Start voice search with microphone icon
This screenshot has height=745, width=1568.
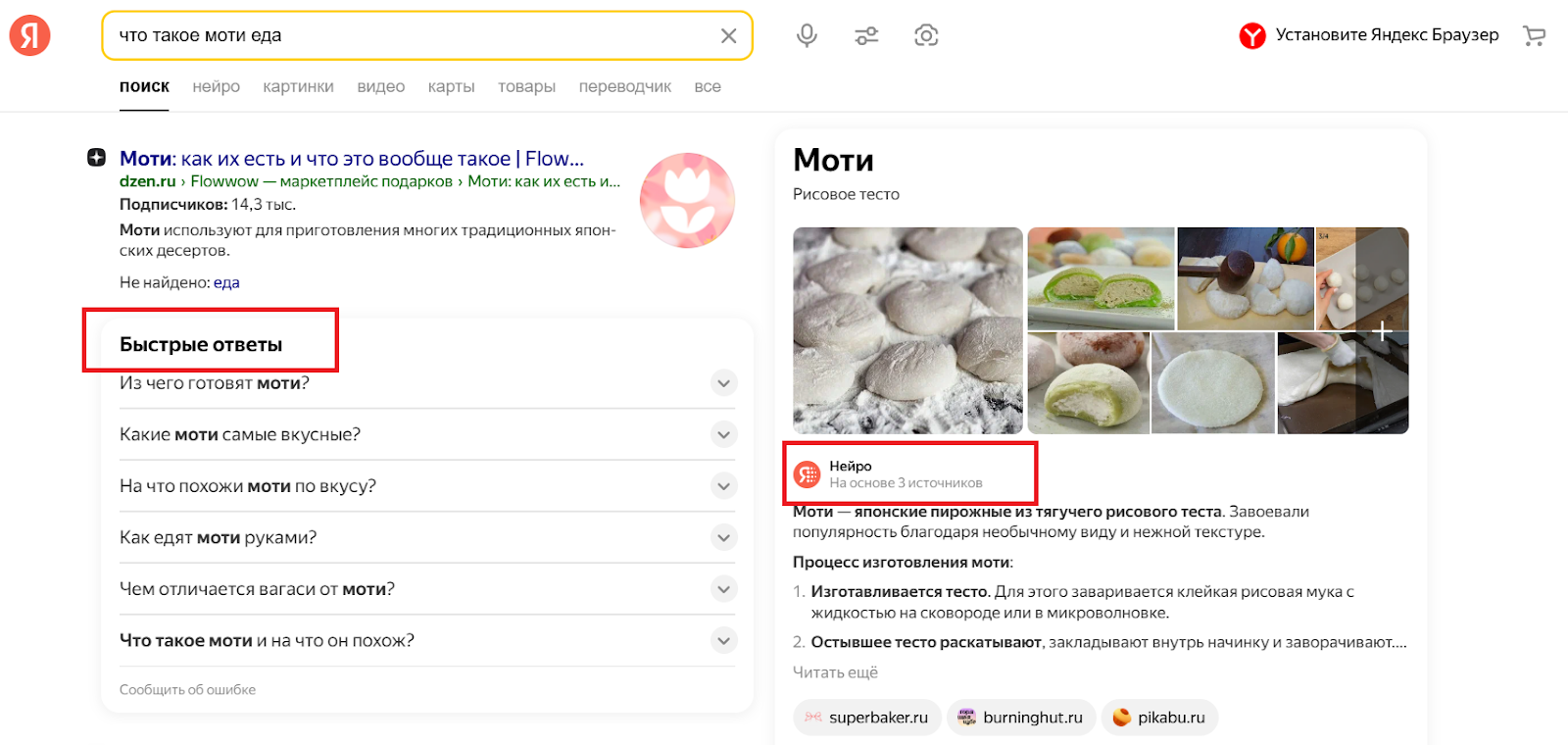pyautogui.click(x=807, y=36)
